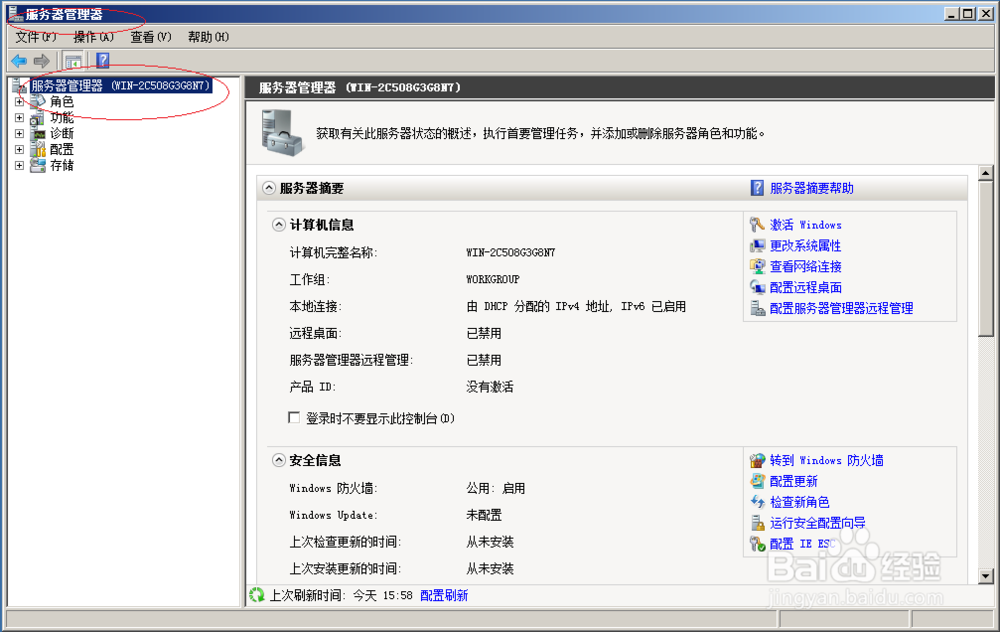Viewport: 1000px width, 632px height.
Task: Click the 没有激活 product ID value
Action: pos(490,386)
